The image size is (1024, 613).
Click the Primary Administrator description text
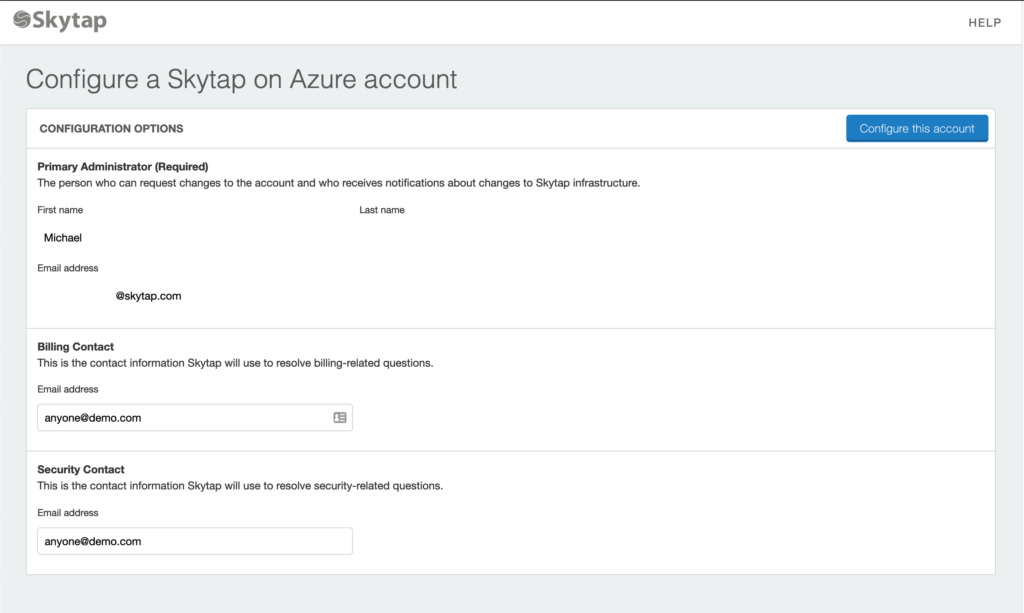tap(338, 183)
